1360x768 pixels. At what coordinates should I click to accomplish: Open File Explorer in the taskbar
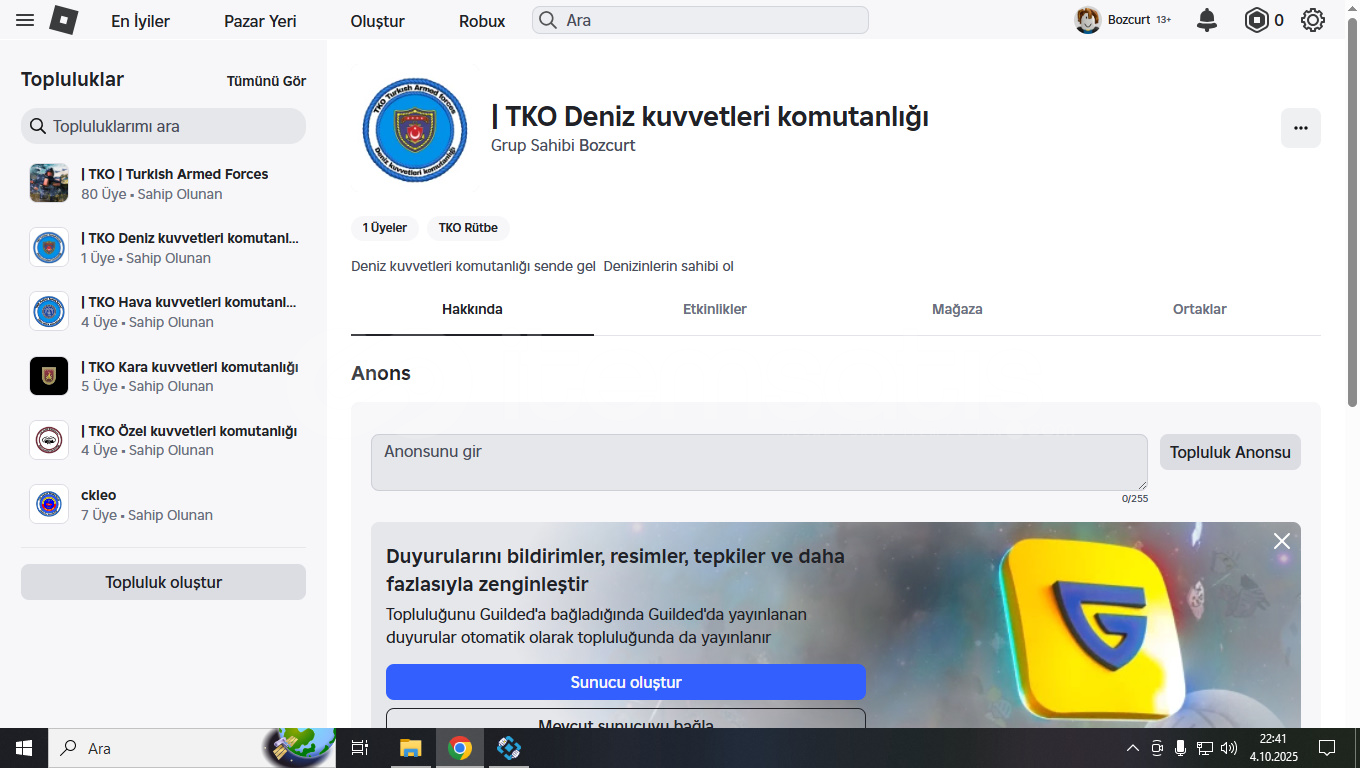(410, 748)
